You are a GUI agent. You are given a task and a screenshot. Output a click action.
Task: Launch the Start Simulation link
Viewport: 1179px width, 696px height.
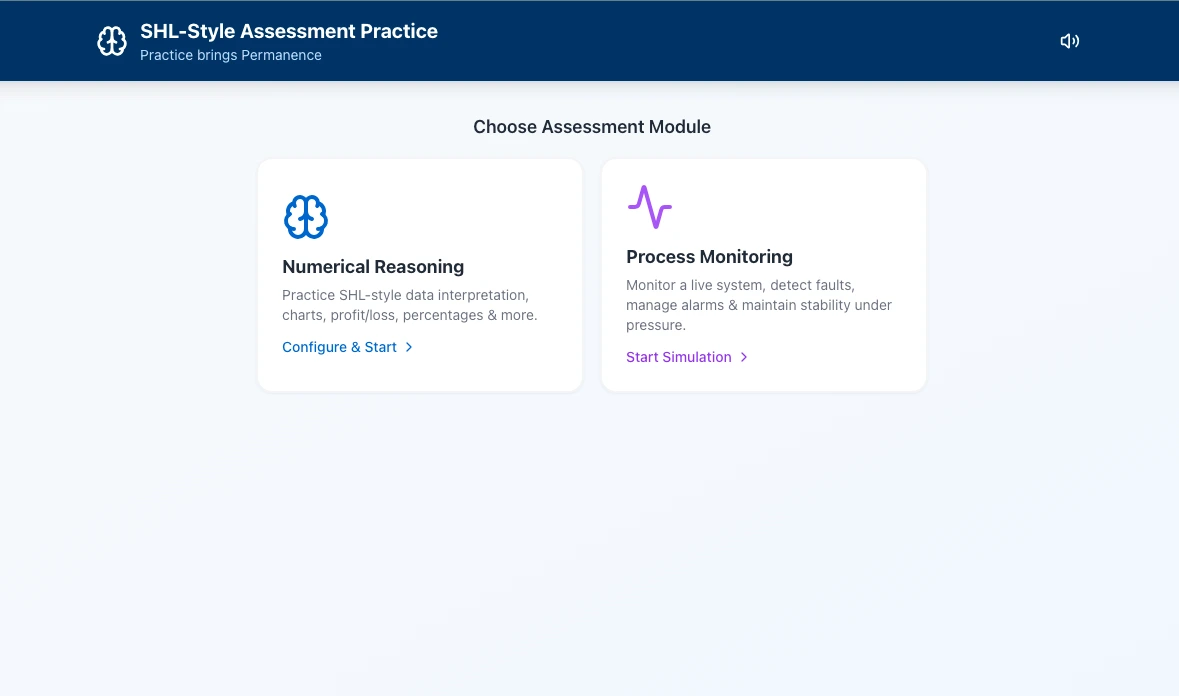tap(679, 357)
